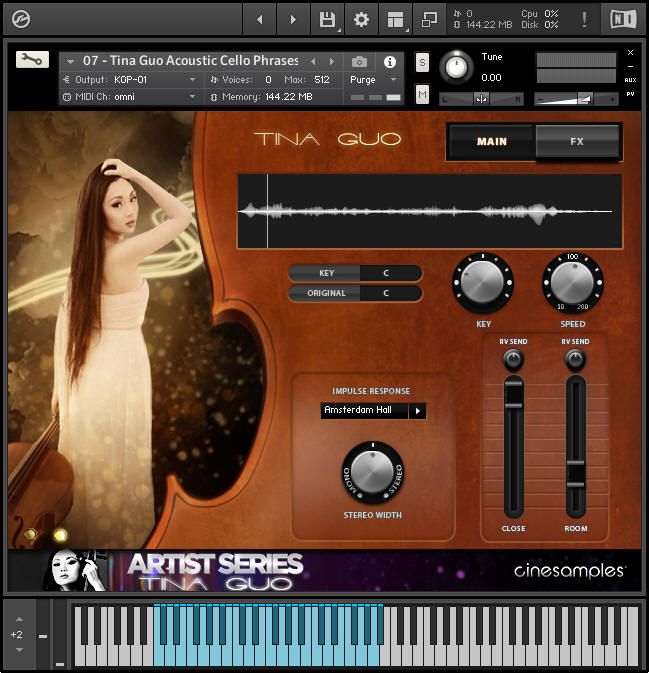Go to next preset with right arrow
Image resolution: width=649 pixels, height=673 pixels.
pos(293,19)
